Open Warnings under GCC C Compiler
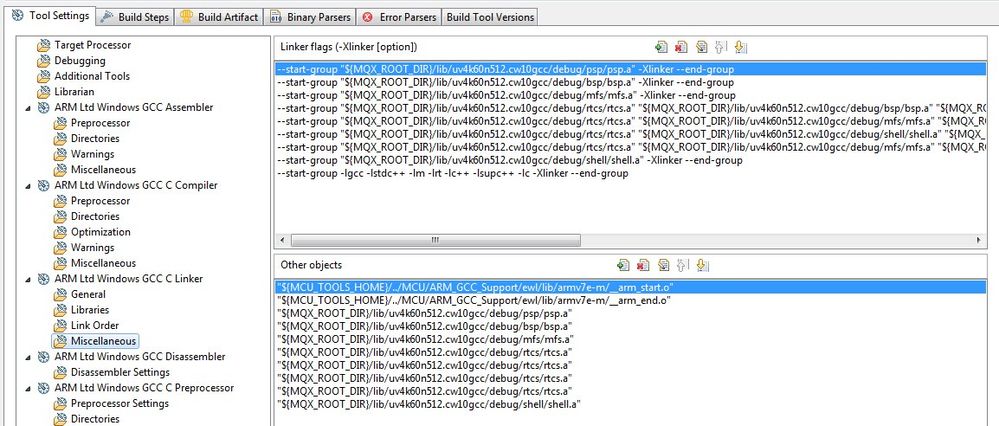 click(x=92, y=248)
